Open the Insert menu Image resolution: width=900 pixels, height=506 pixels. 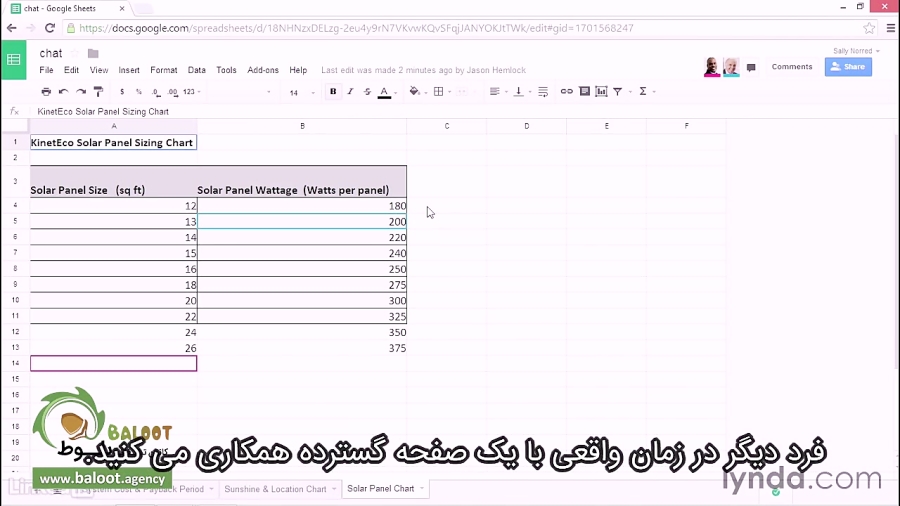(129, 70)
